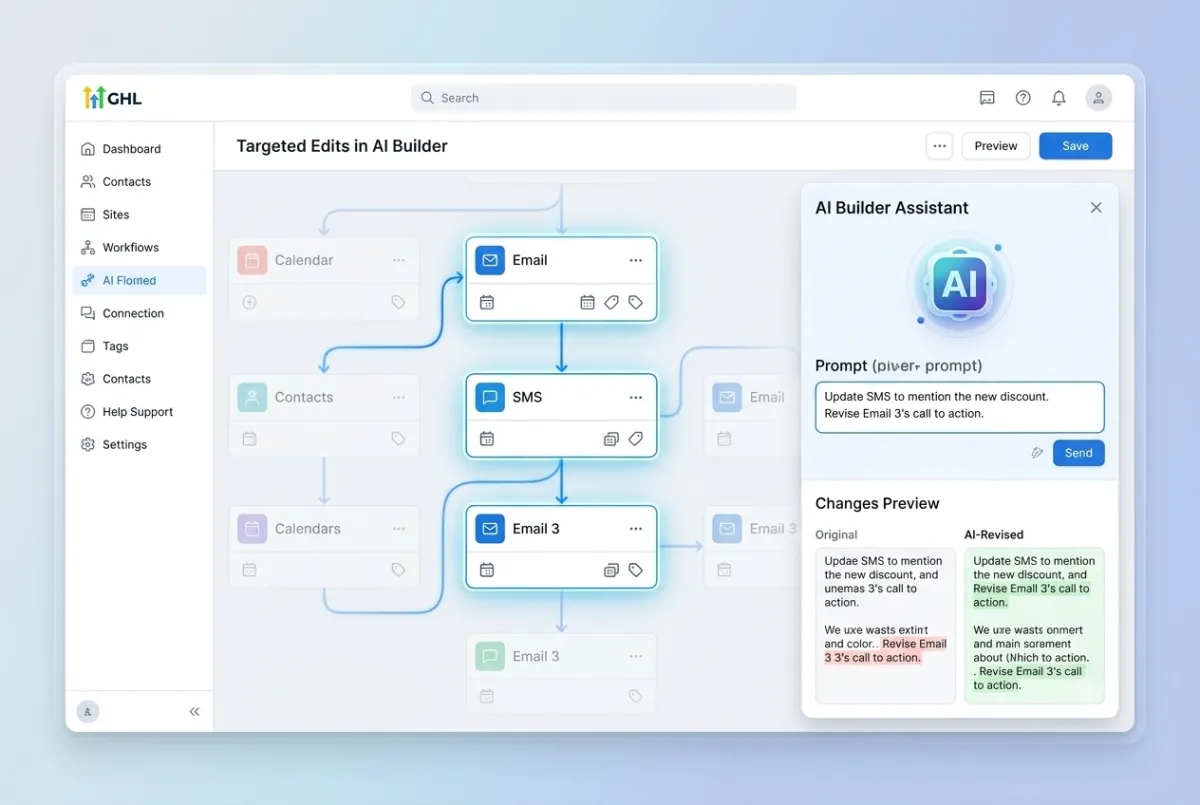Image resolution: width=1200 pixels, height=805 pixels.
Task: Open Tags in the sidebar
Action: click(x=139, y=347)
